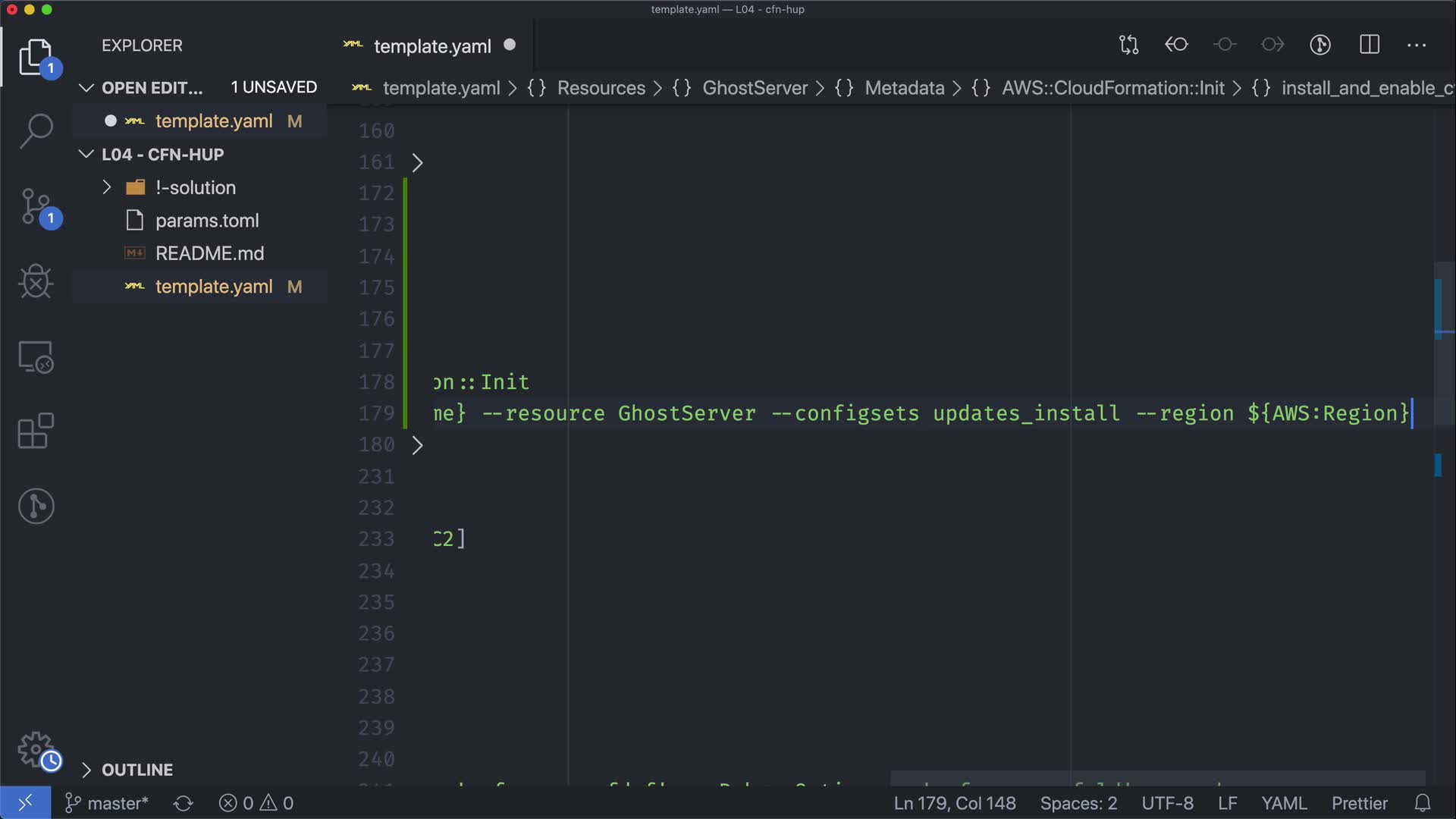Open the Remote Explorer view
The width and height of the screenshot is (1456, 819).
pos(36,356)
